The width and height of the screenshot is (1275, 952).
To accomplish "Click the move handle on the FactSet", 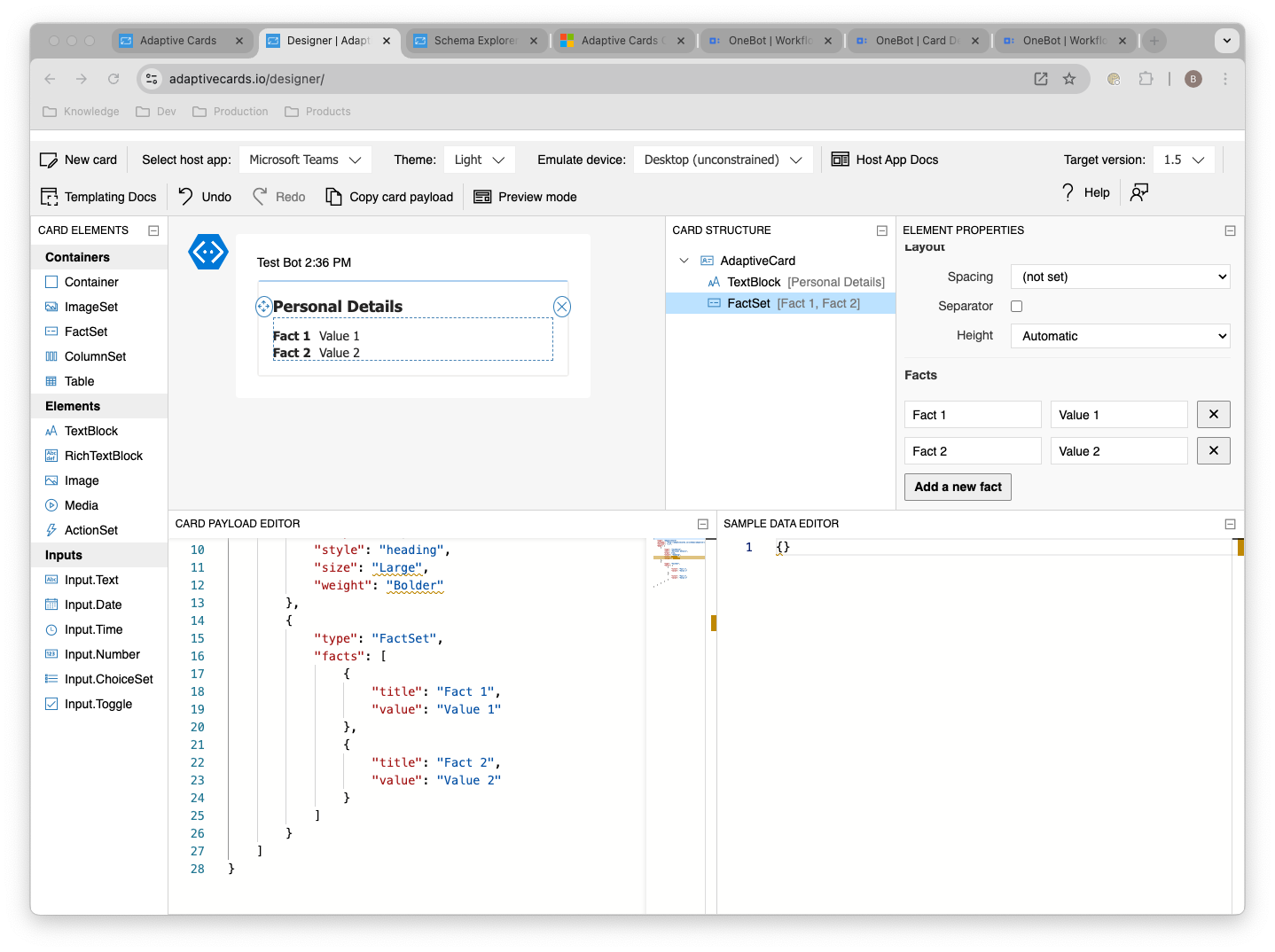I will click(x=264, y=307).
